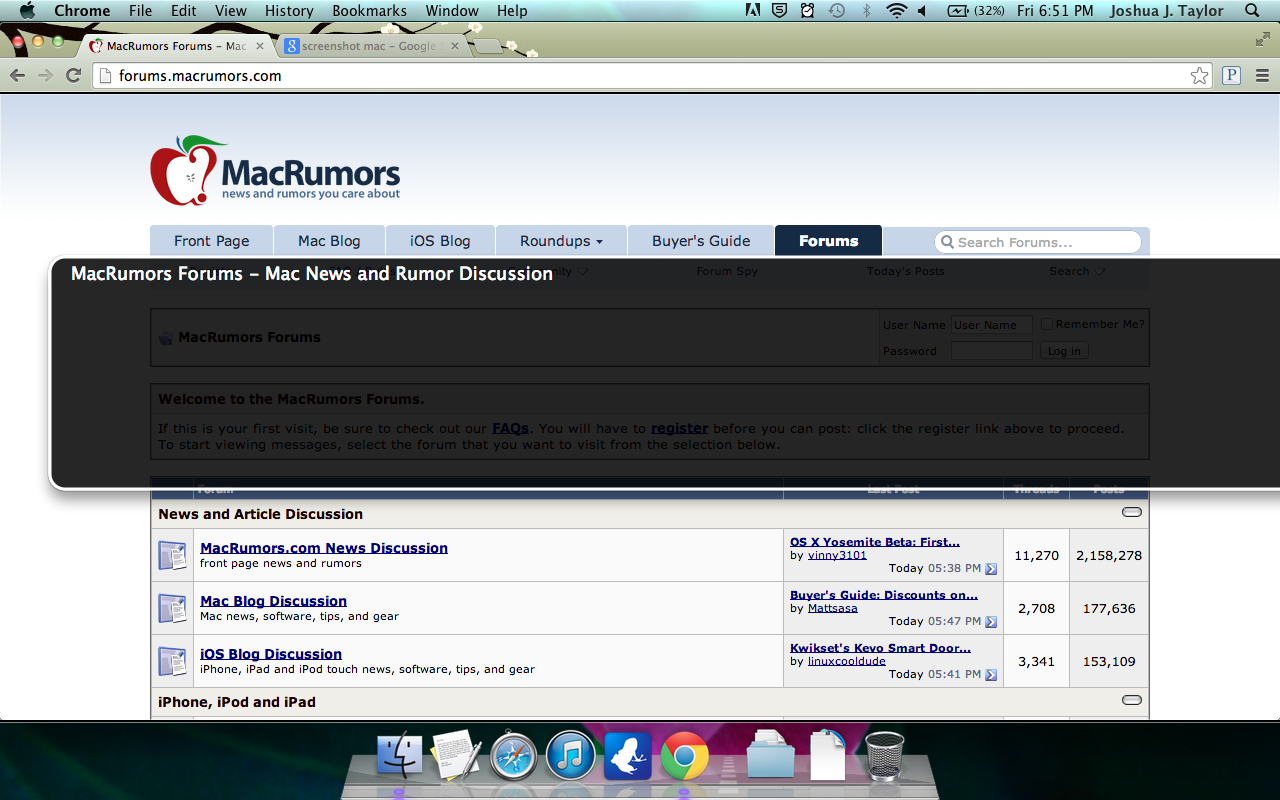Go to last post arrow at 05:47 PM
The image size is (1280, 800).
coord(991,622)
